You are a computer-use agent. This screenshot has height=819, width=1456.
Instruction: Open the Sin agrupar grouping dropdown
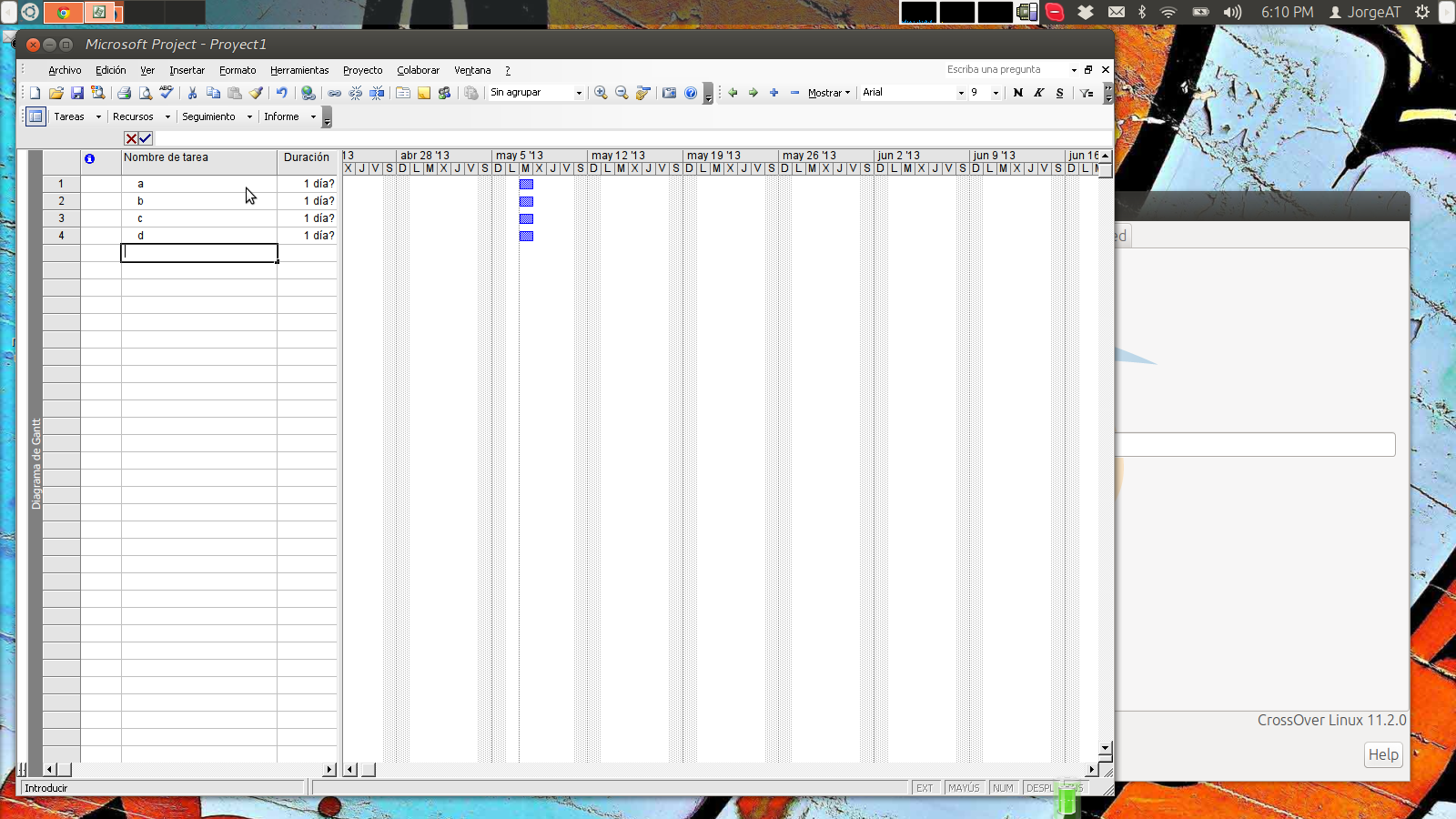[580, 92]
